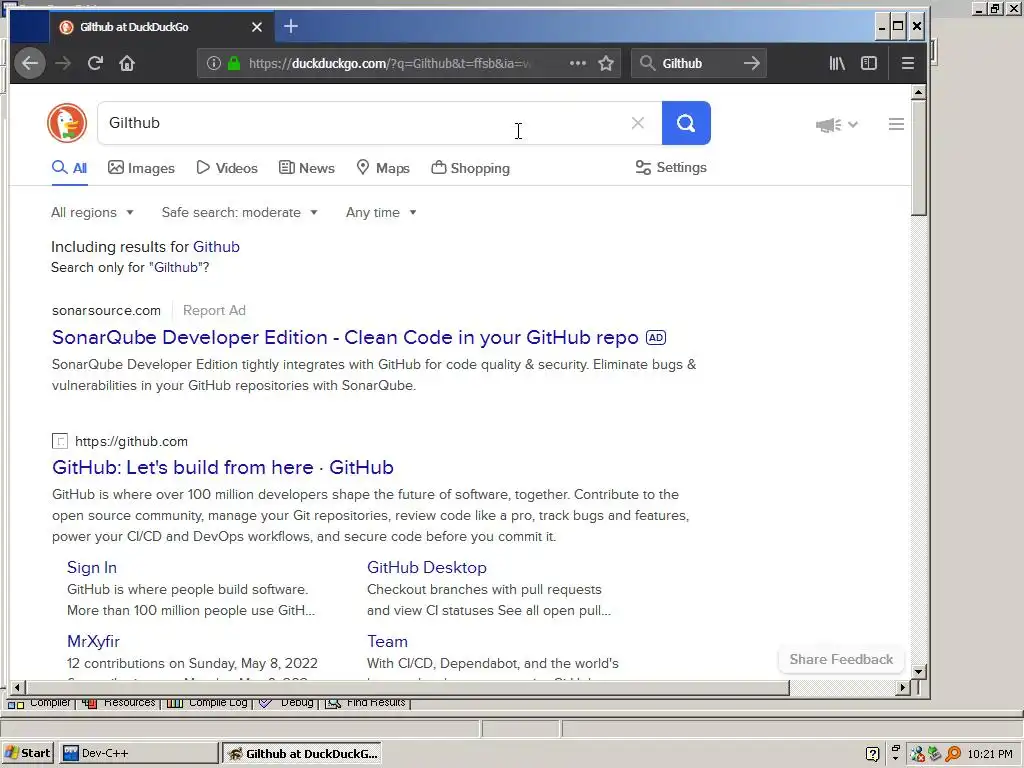Switch to the Shopping tab
The width and height of the screenshot is (1024, 768).
click(x=470, y=168)
